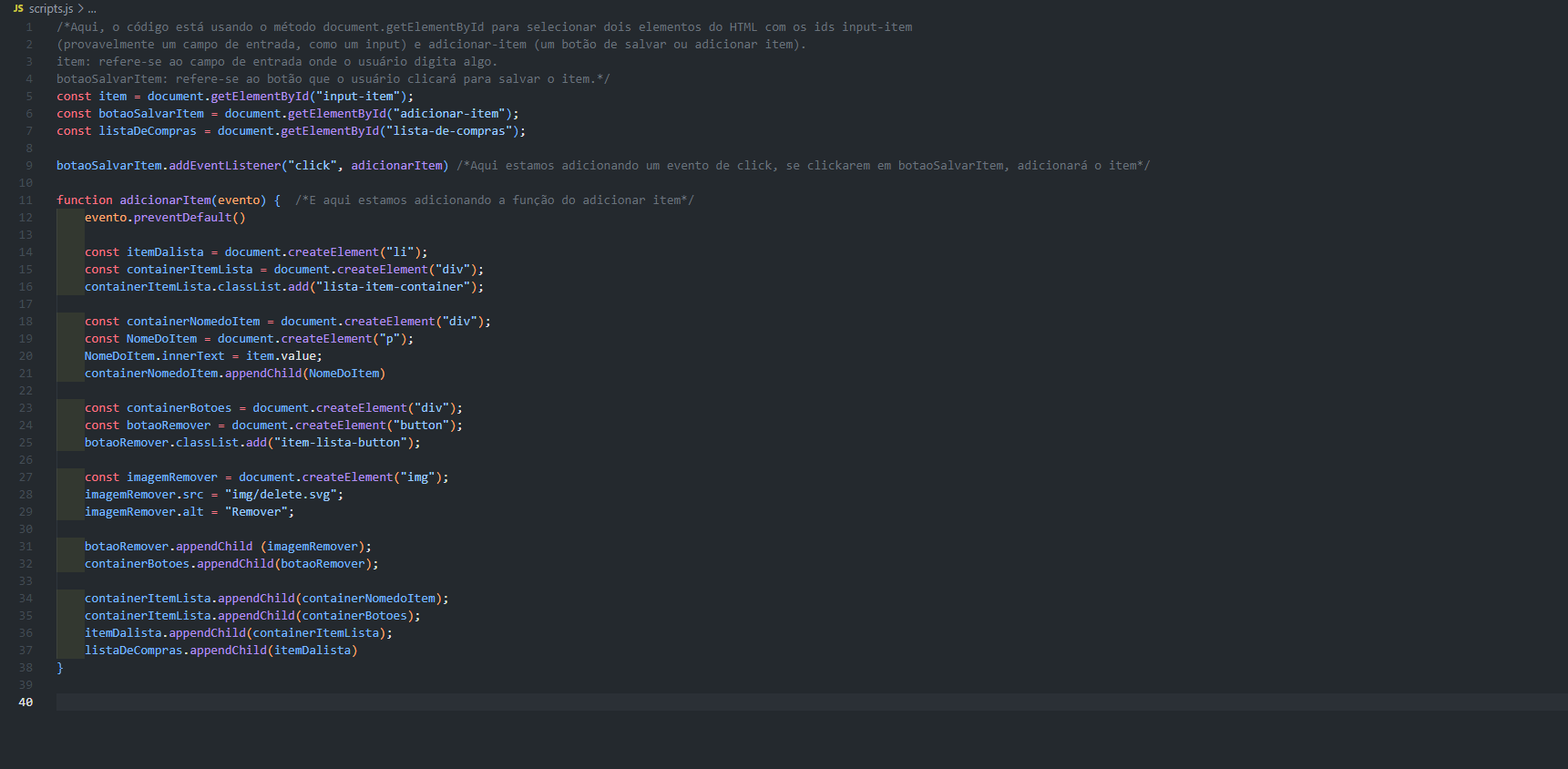Viewport: 1568px width, 769px height.
Task: Open the breadcrumb ellipsis symbol picker
Action: (92, 8)
